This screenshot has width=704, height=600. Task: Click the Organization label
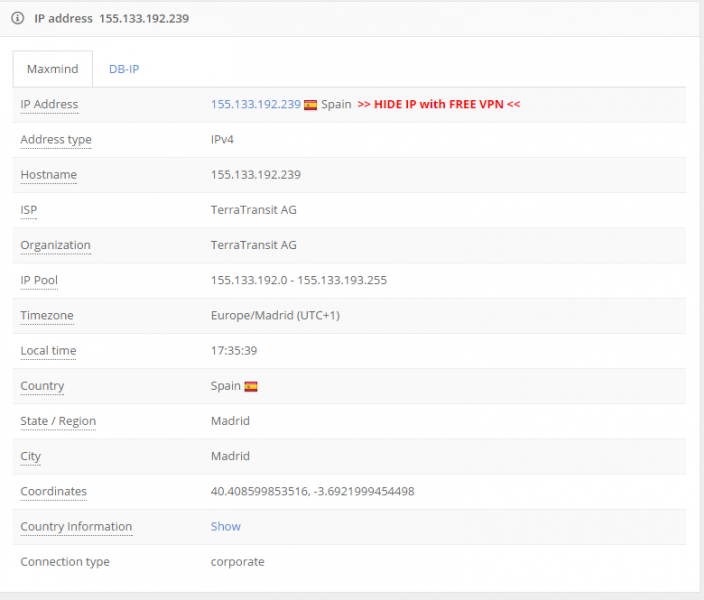pos(56,245)
